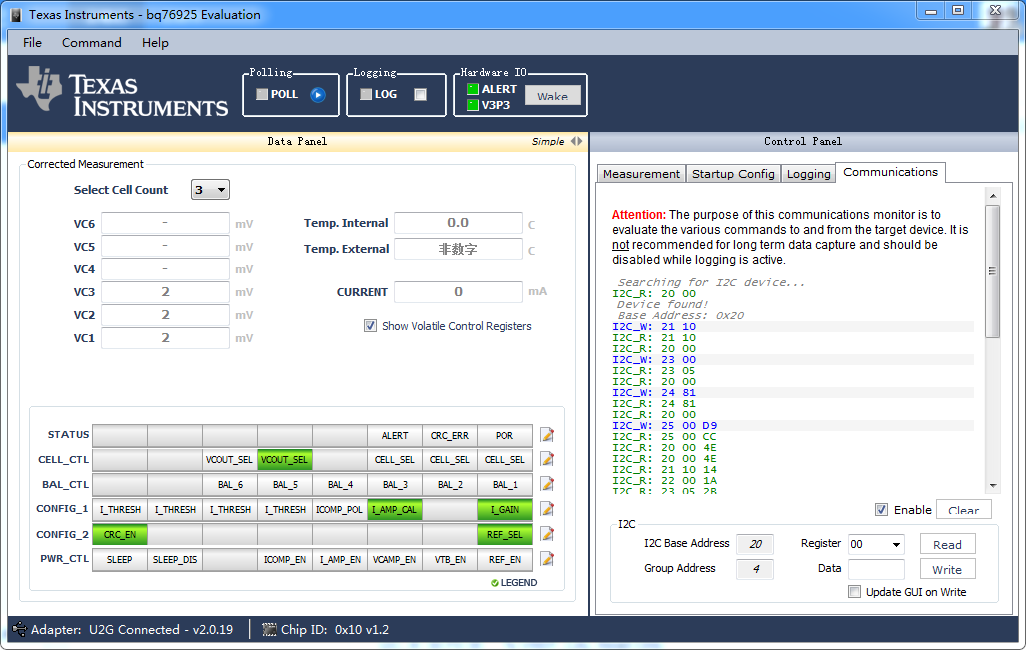Click the communications log scrollbar thumb
This screenshot has height=650, width=1026.
pos(993,272)
